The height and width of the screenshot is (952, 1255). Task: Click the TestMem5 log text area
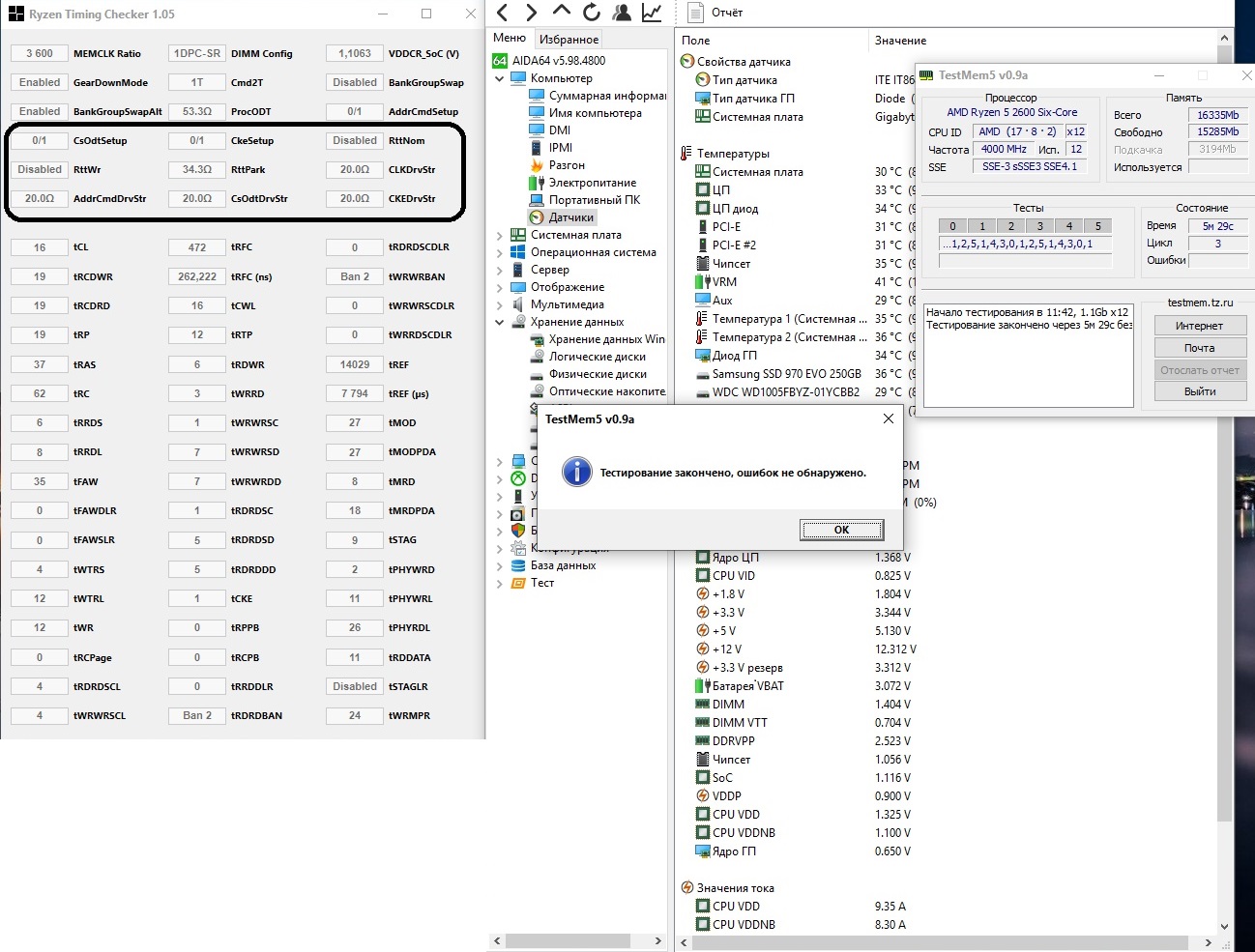tap(1029, 355)
